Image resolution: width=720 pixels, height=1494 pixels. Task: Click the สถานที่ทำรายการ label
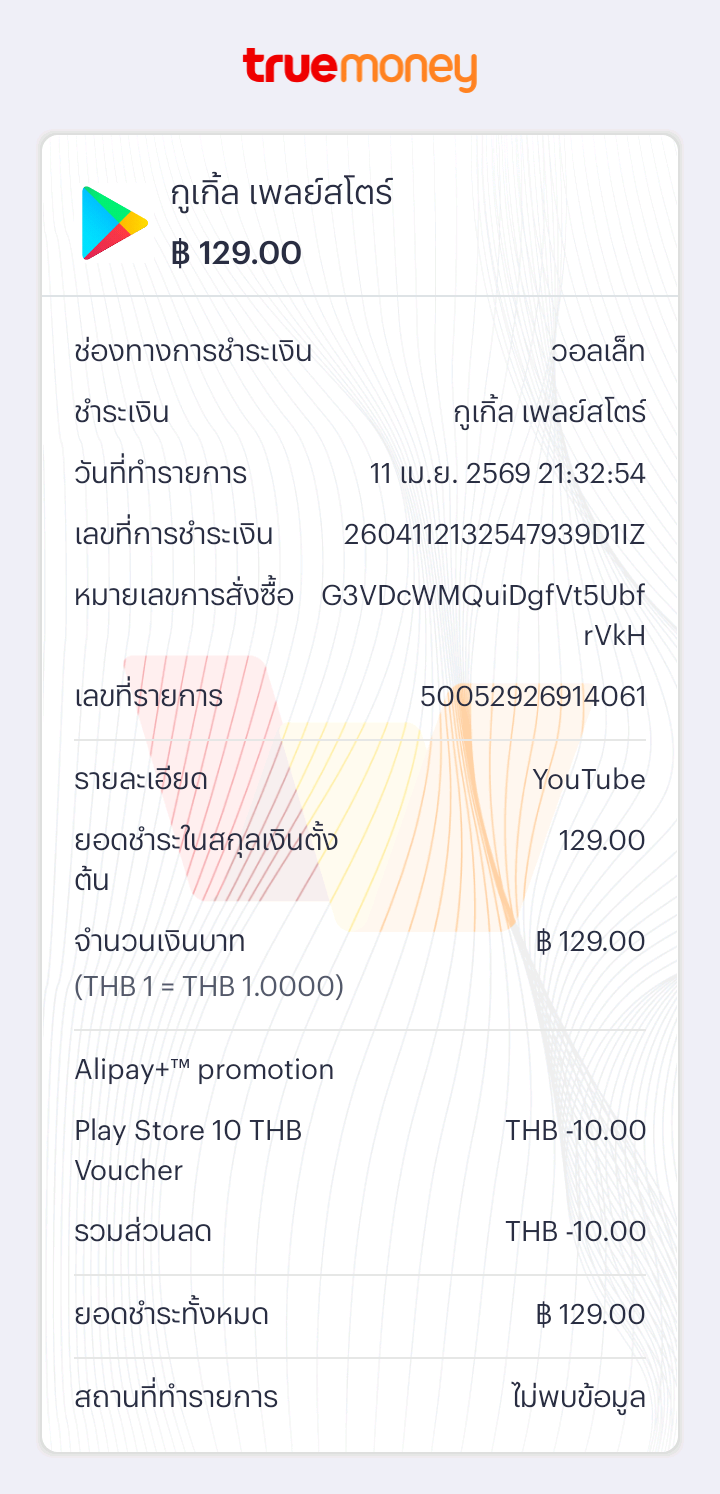tap(176, 1397)
